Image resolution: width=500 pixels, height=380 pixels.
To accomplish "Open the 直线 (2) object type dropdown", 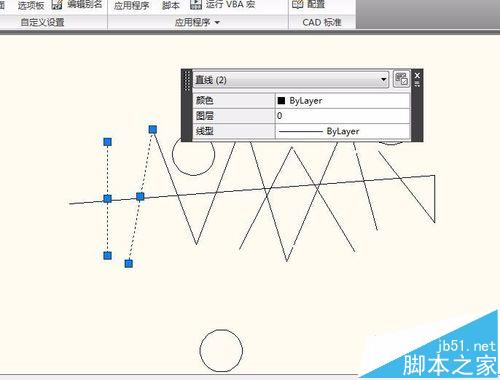I will coord(290,80).
